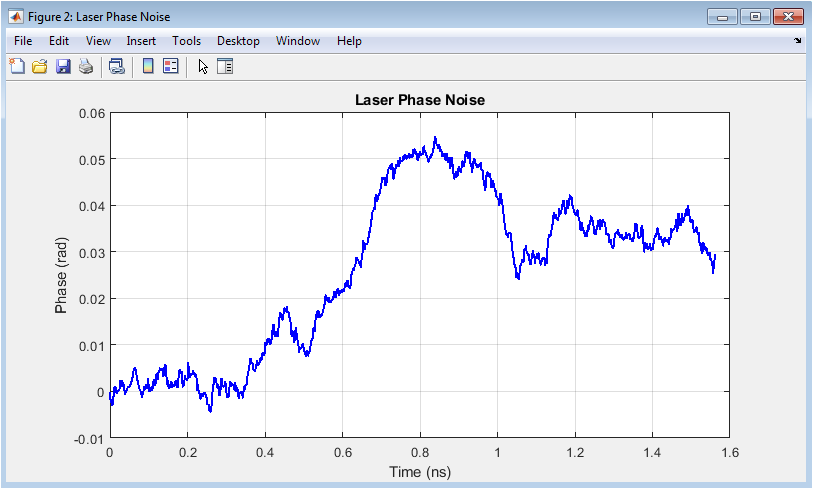Expand the View menu
Viewport: 813px width, 489px height.
coord(98,41)
